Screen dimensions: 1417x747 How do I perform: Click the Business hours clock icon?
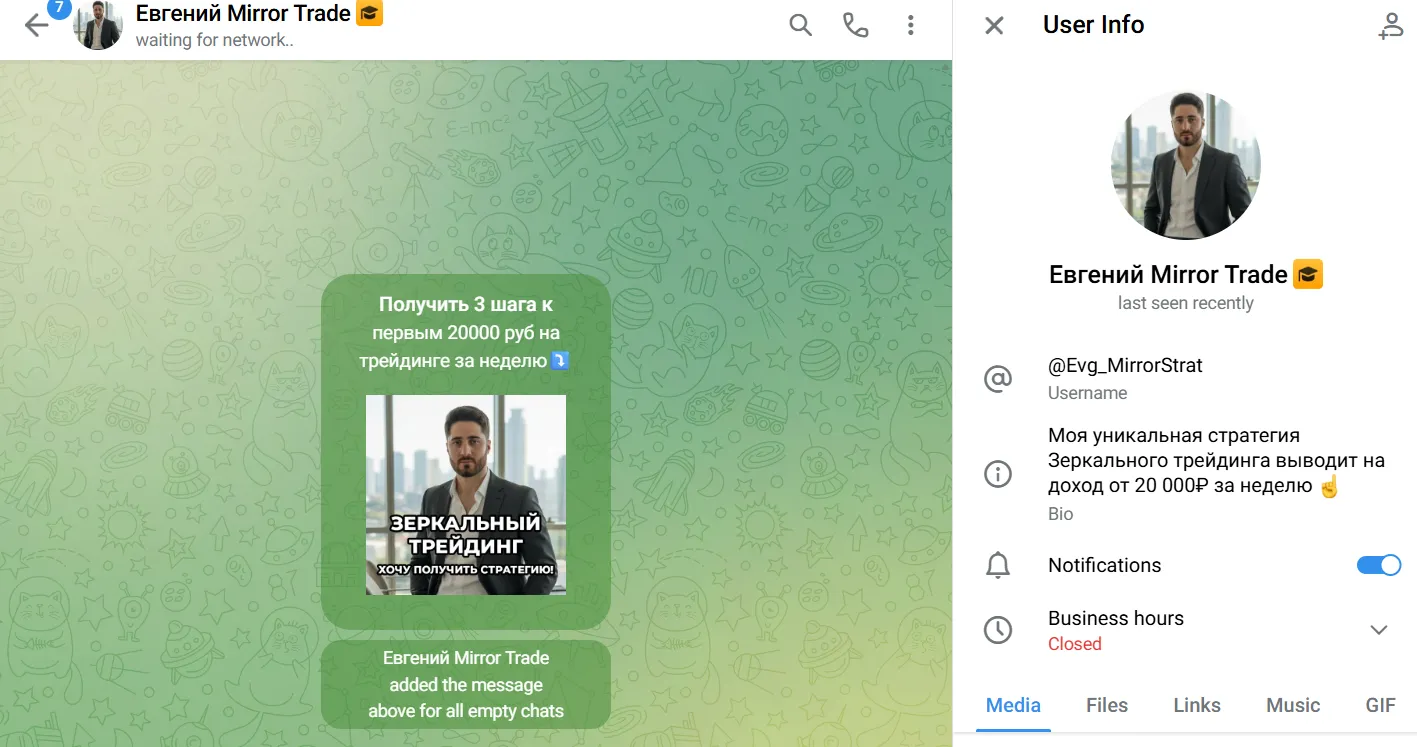pyautogui.click(x=998, y=630)
